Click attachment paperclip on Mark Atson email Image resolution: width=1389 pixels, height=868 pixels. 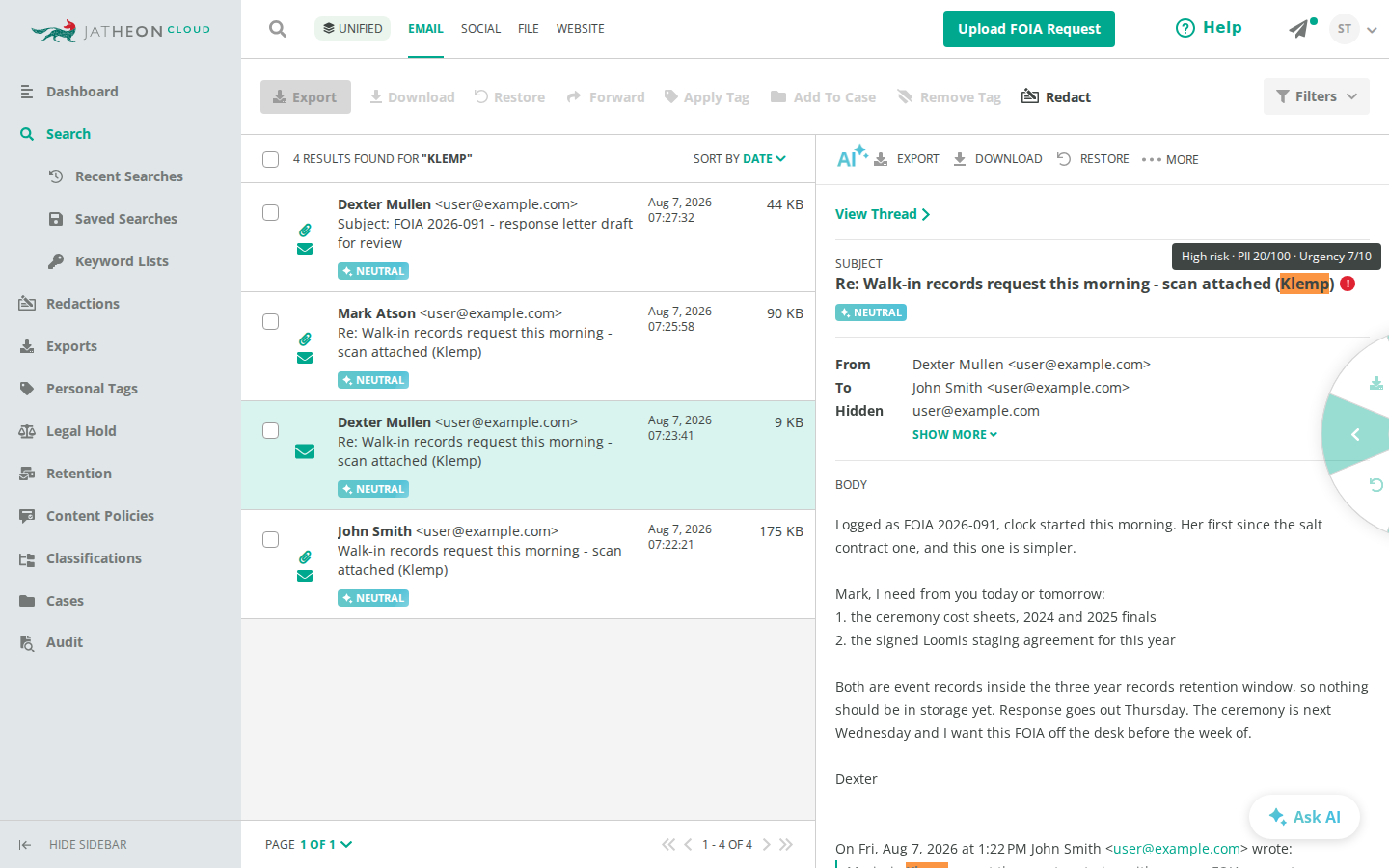tap(305, 339)
